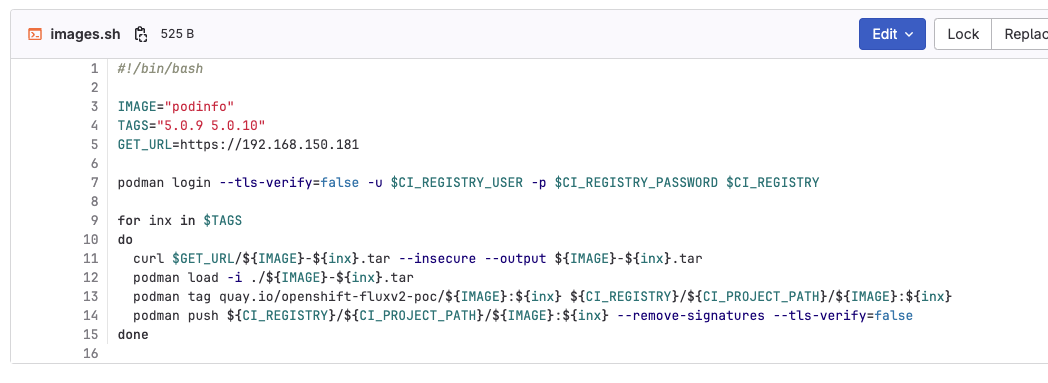
Task: Click line number 15 done line
Action: coord(91,334)
